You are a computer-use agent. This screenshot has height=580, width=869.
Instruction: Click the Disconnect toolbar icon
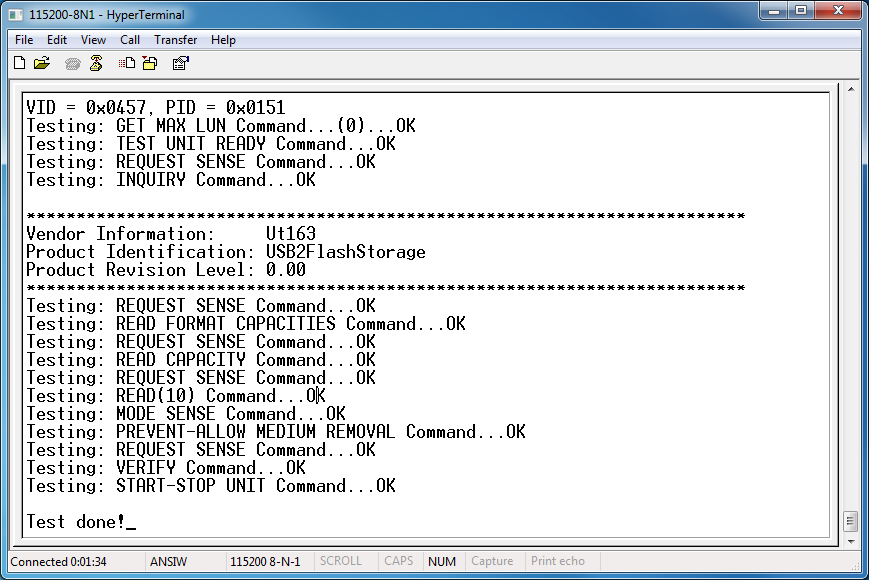click(x=96, y=63)
